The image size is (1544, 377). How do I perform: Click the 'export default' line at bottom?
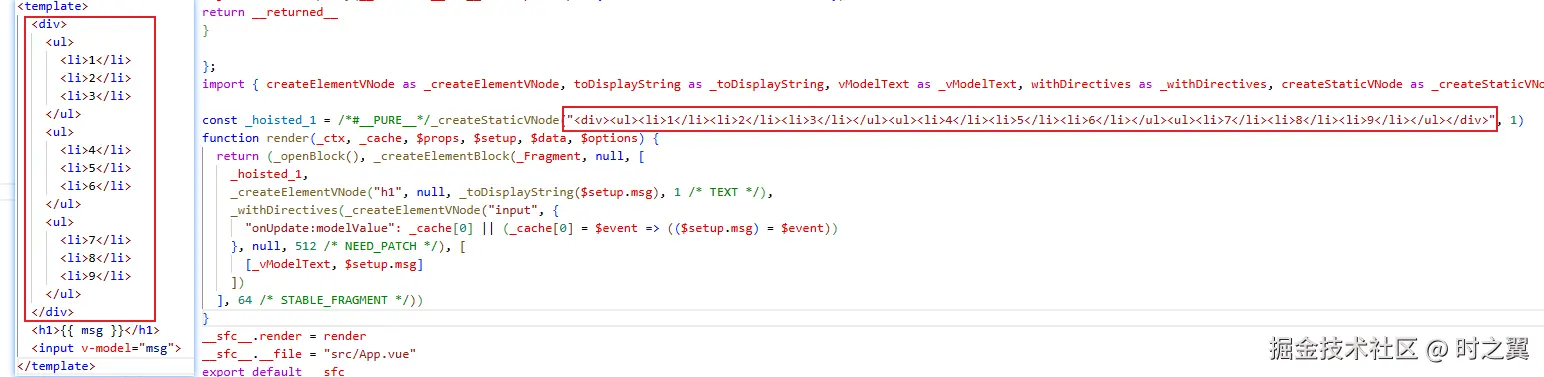[x=273, y=371]
